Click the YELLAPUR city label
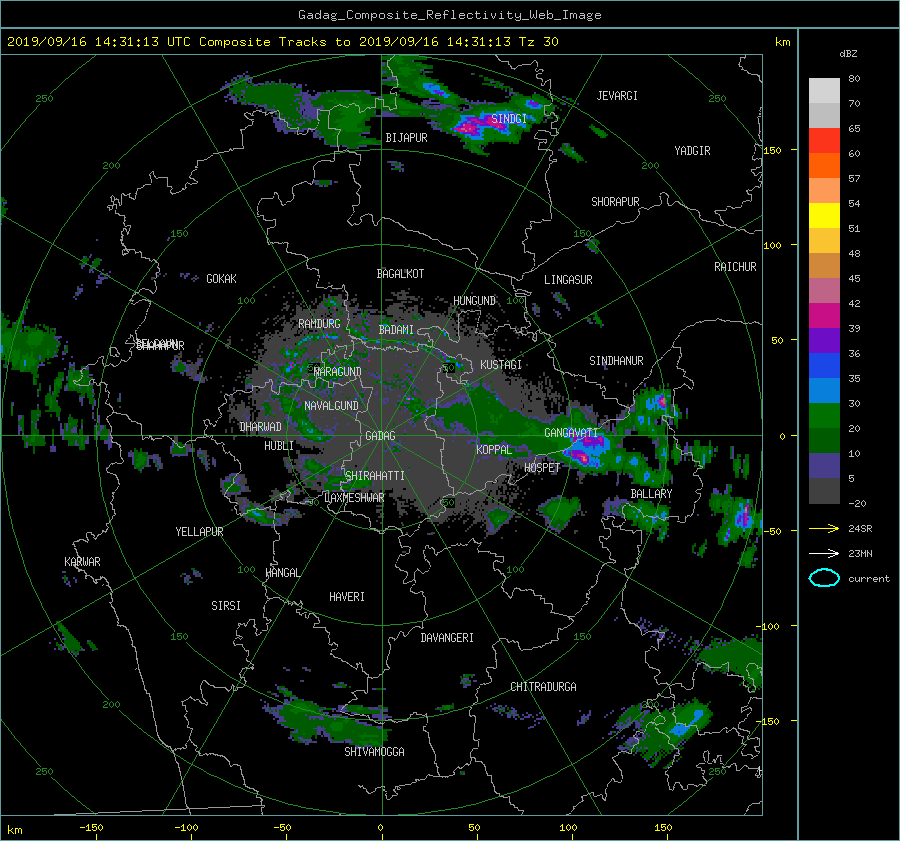The width and height of the screenshot is (900, 841). [x=199, y=532]
